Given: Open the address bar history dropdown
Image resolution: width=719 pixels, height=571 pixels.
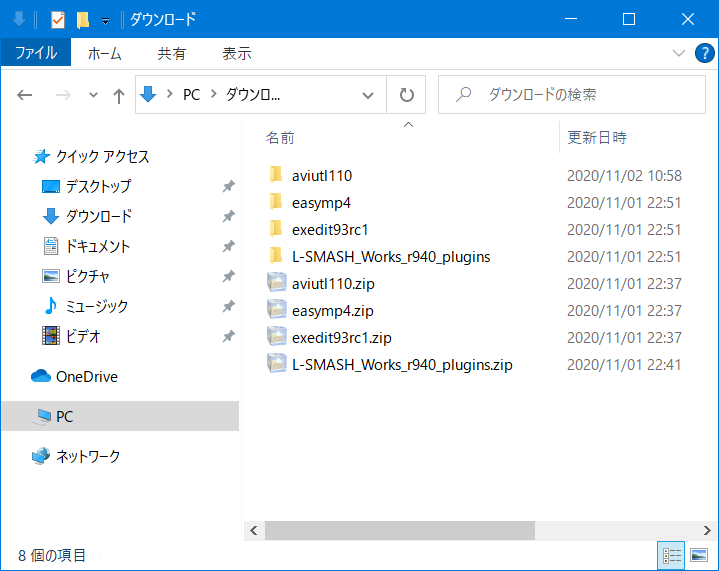Looking at the screenshot, I should (368, 95).
